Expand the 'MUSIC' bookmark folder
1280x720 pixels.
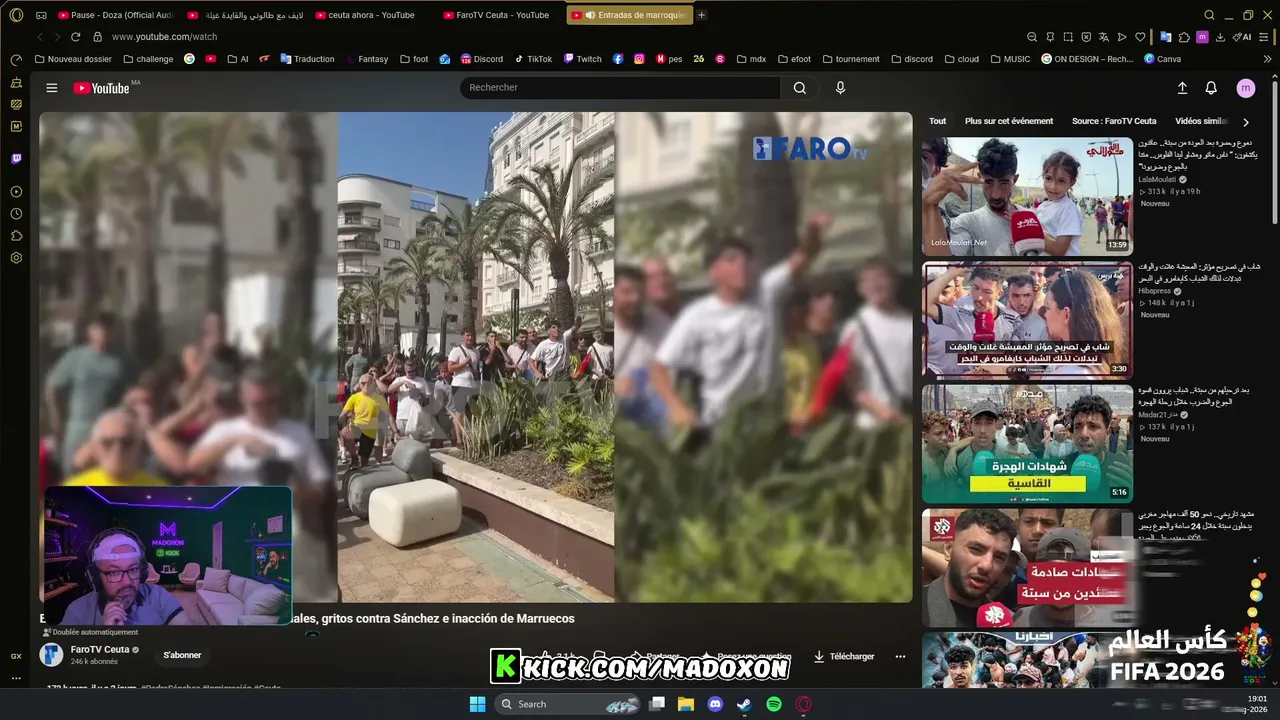[x=1009, y=59]
